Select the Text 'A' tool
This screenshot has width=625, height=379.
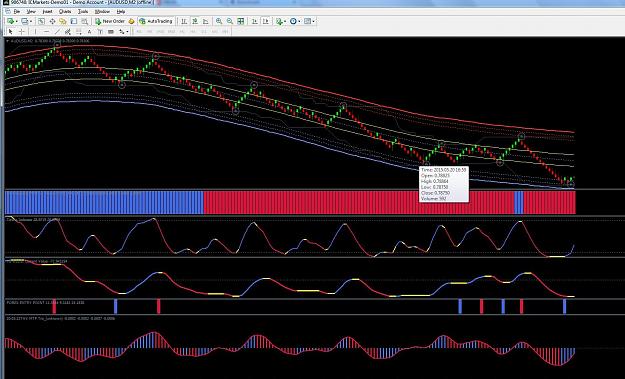(89, 31)
